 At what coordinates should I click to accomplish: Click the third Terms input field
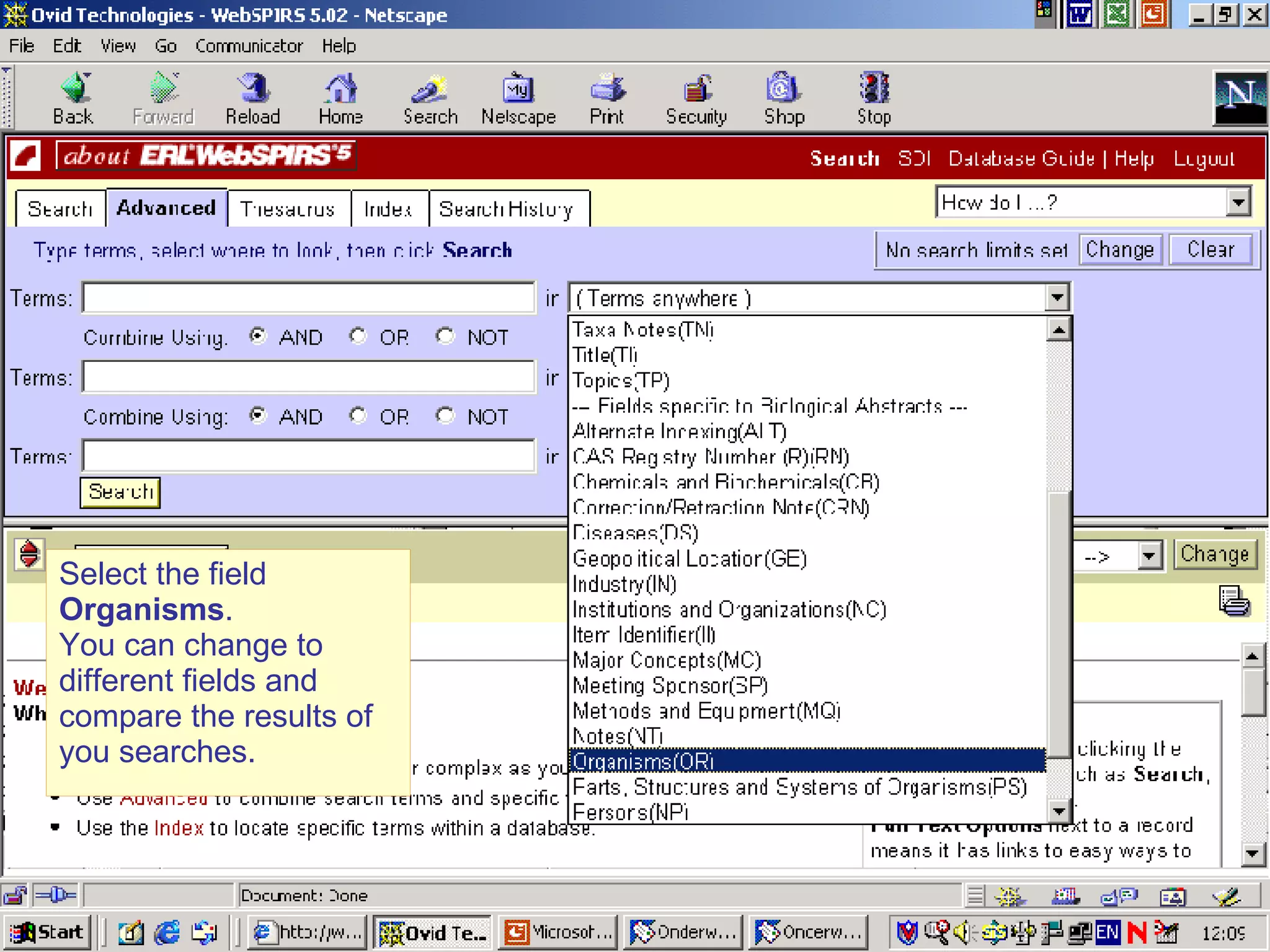(309, 456)
